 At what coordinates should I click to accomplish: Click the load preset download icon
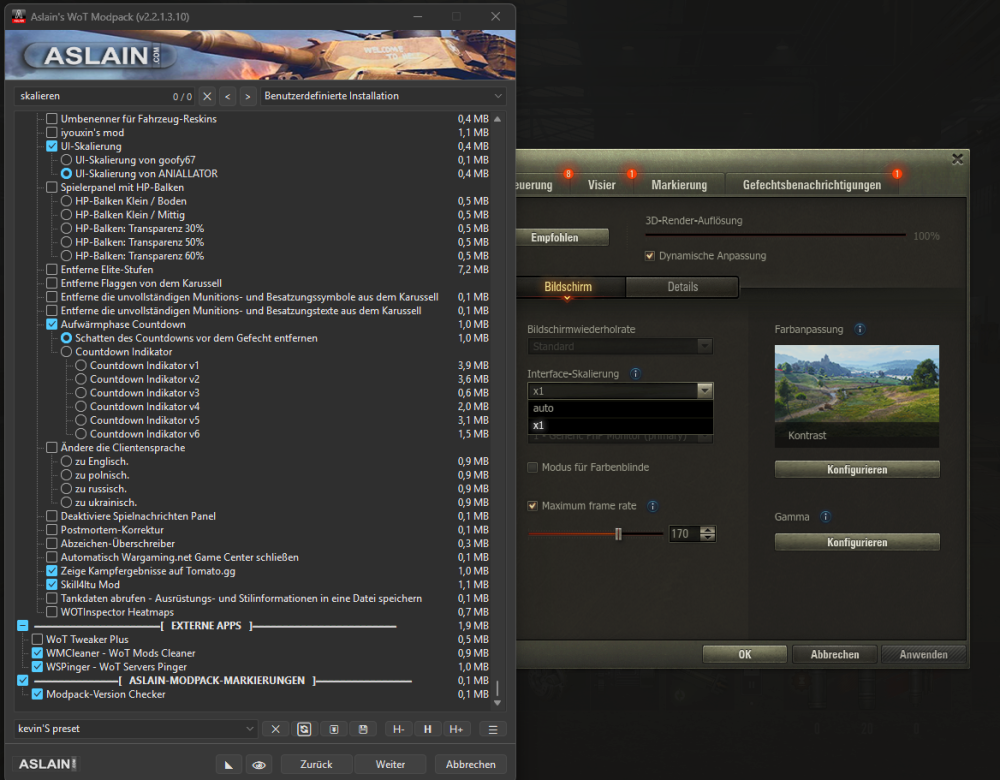point(334,729)
